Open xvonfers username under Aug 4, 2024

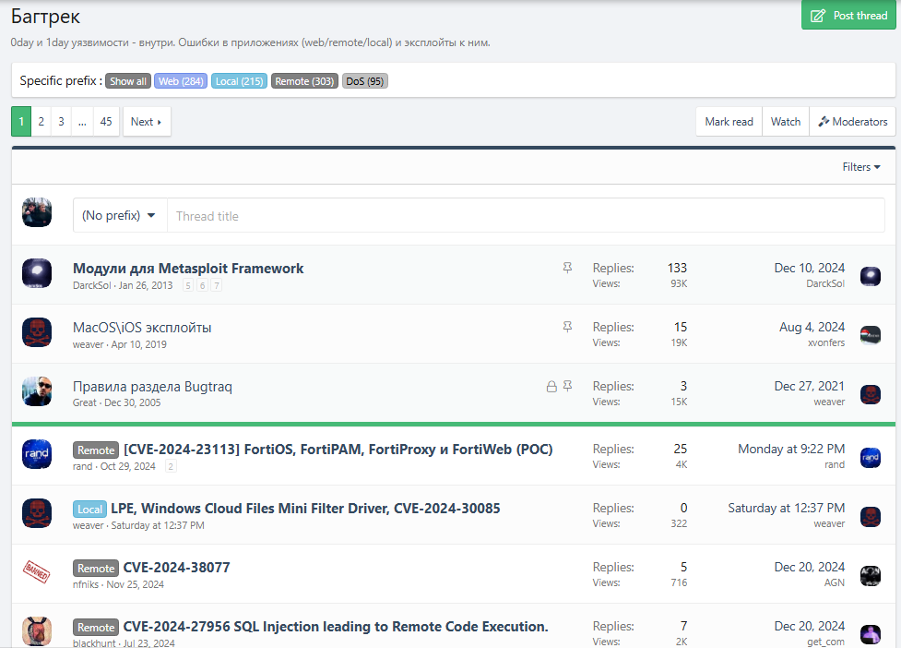[x=826, y=342]
